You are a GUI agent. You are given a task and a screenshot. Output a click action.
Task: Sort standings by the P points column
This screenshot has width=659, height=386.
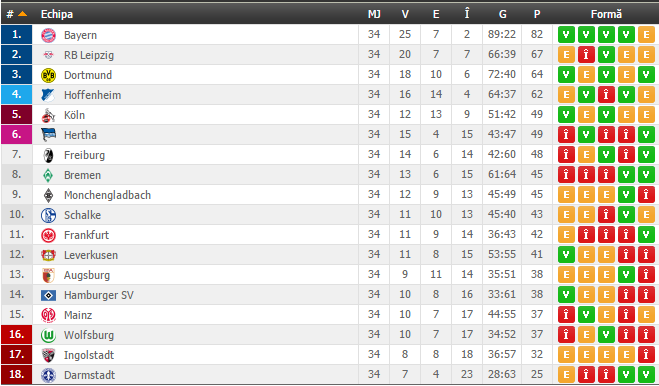pyautogui.click(x=537, y=14)
